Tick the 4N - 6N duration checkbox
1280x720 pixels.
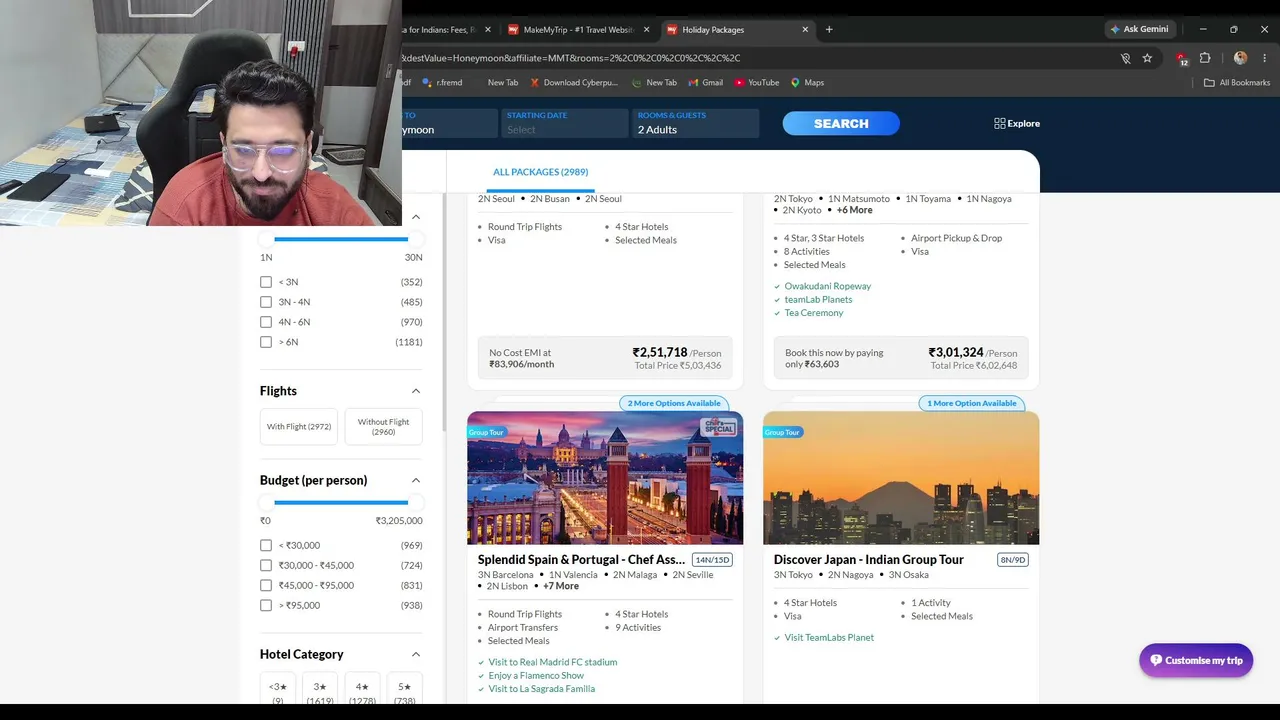(x=266, y=322)
